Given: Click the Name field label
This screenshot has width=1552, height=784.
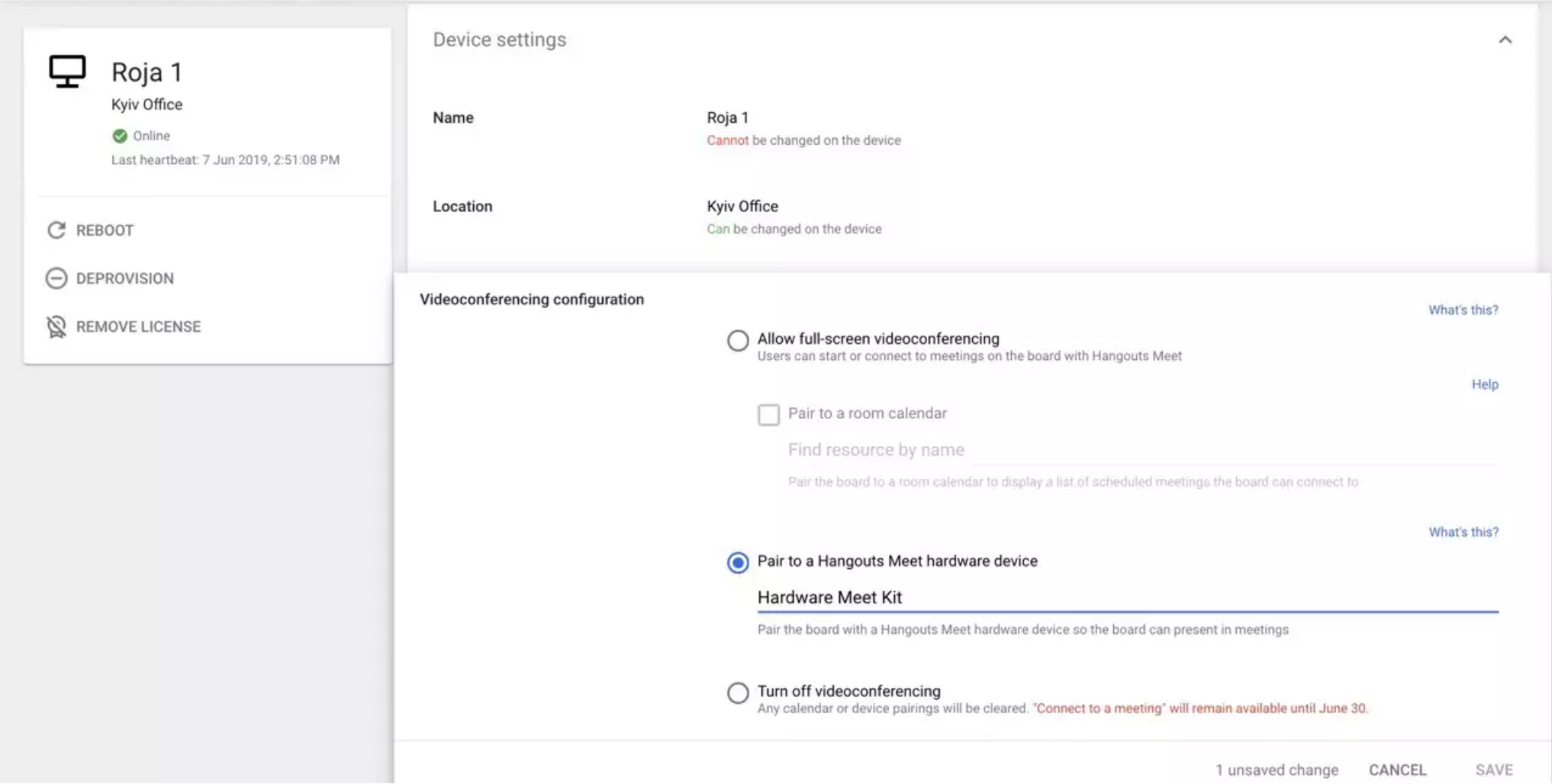Looking at the screenshot, I should (x=453, y=117).
